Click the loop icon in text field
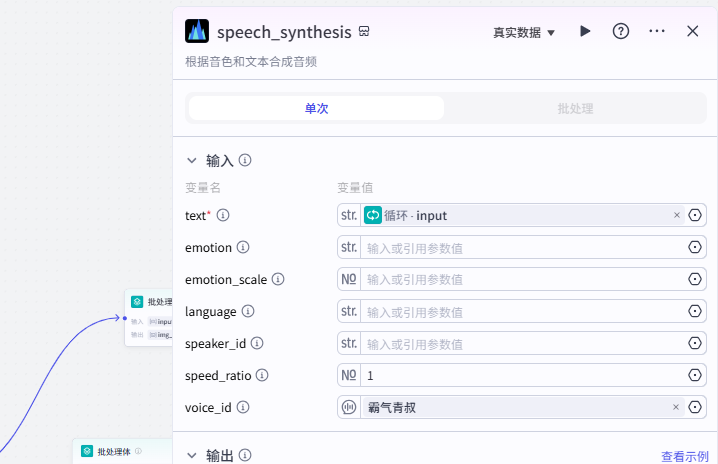The width and height of the screenshot is (718, 464). pos(373,215)
